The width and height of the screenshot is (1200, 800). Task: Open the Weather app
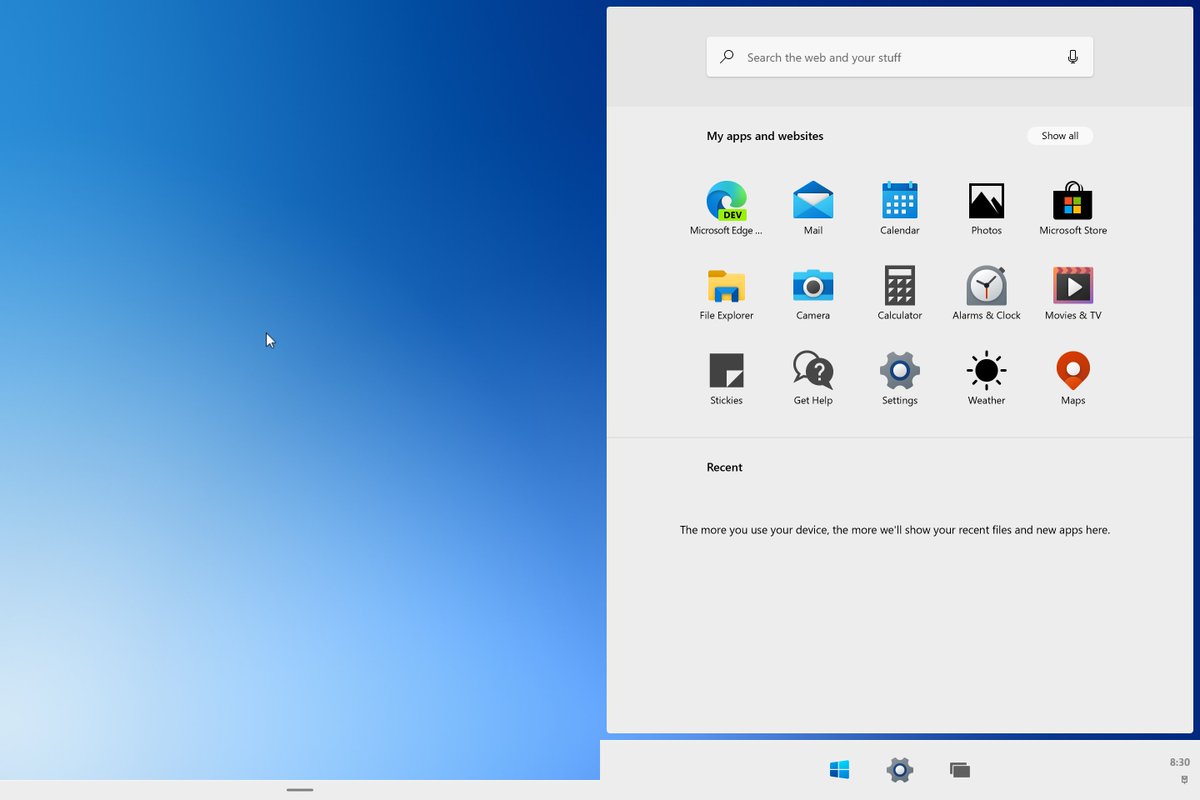tap(986, 371)
